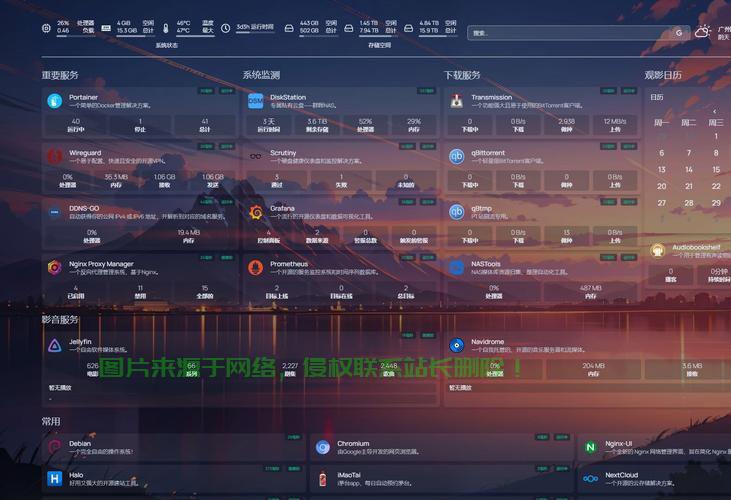
Task: Open the Debian swirl icon
Action: (55, 447)
